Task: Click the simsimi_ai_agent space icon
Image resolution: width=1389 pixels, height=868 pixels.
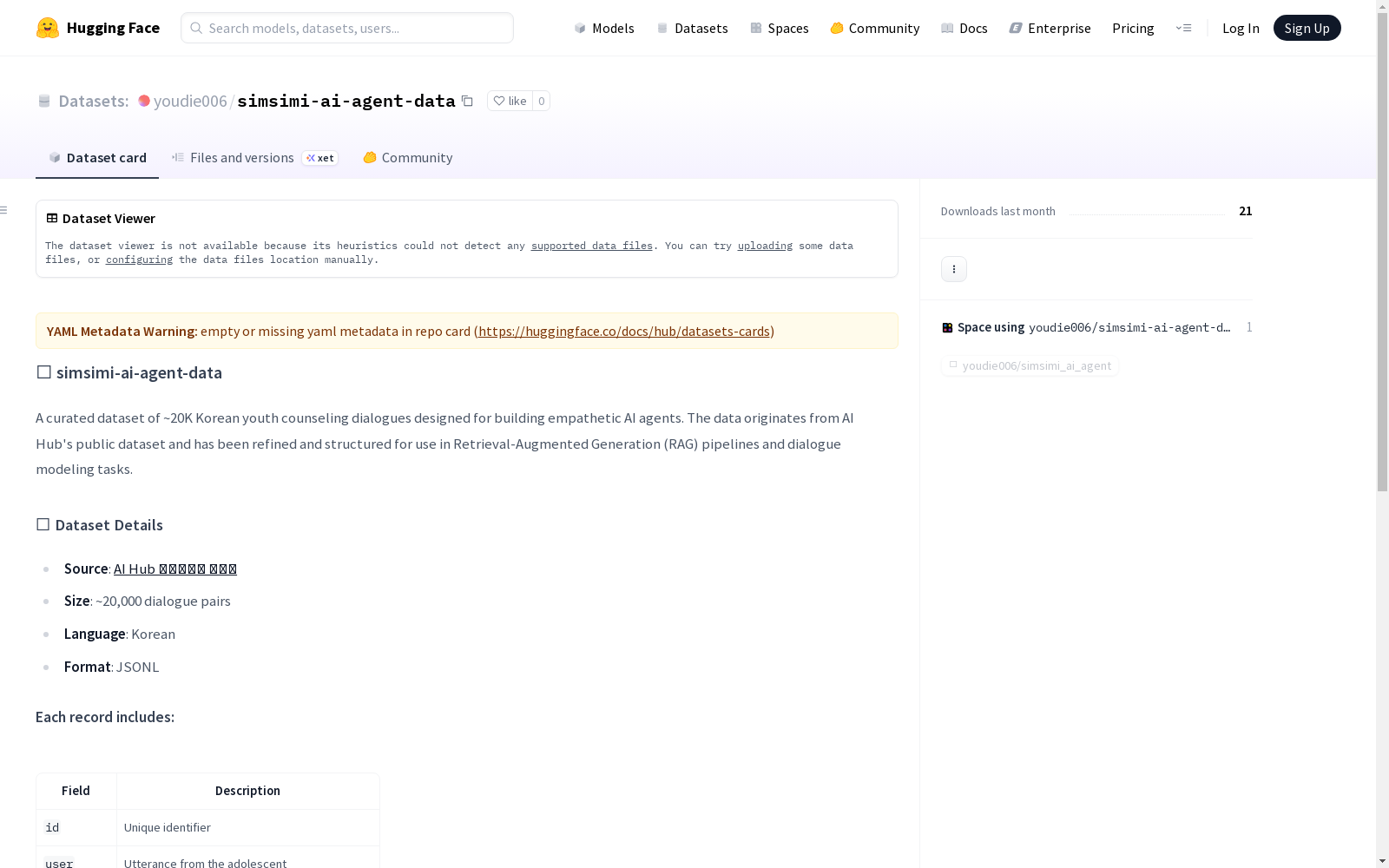Action: point(953,365)
